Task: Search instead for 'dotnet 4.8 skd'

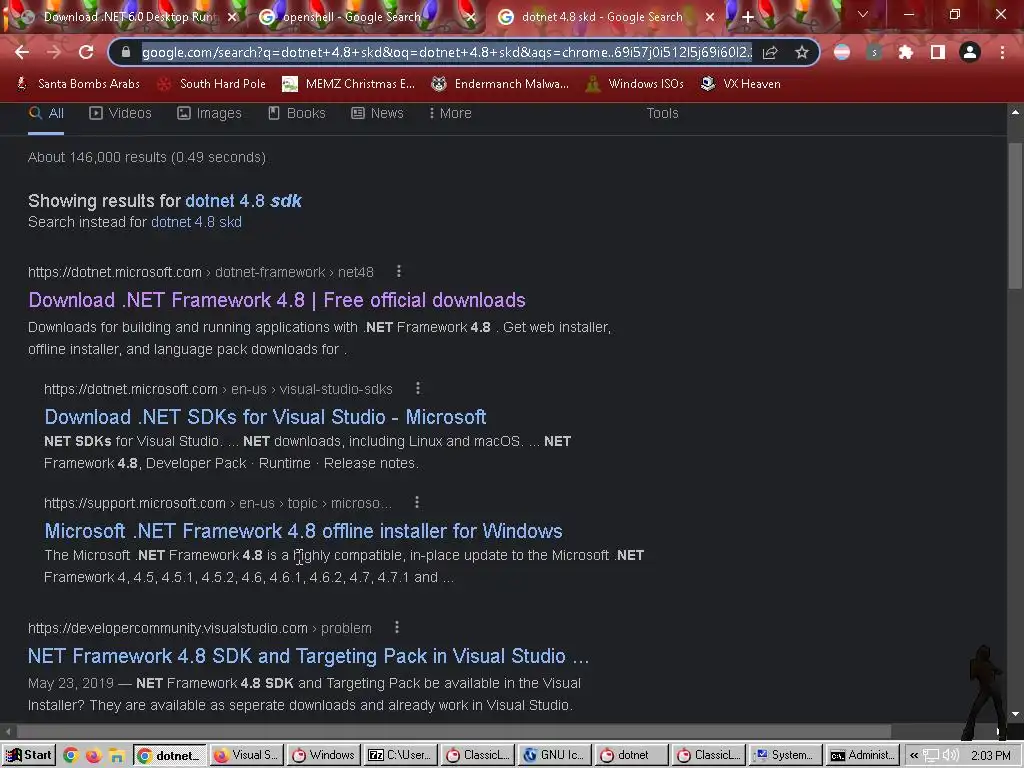Action: 197,222
